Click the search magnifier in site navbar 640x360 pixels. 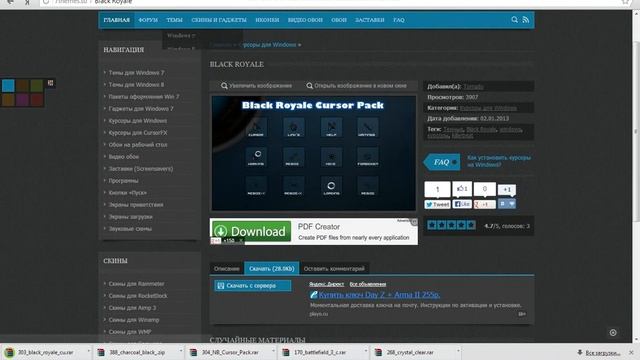click(514, 20)
